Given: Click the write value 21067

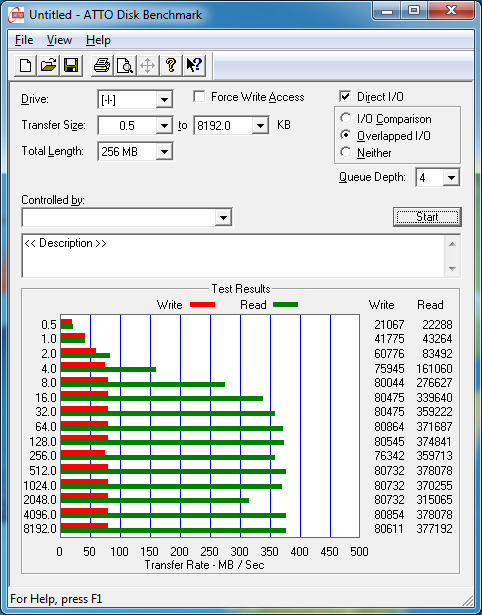Looking at the screenshot, I should coord(389,325).
